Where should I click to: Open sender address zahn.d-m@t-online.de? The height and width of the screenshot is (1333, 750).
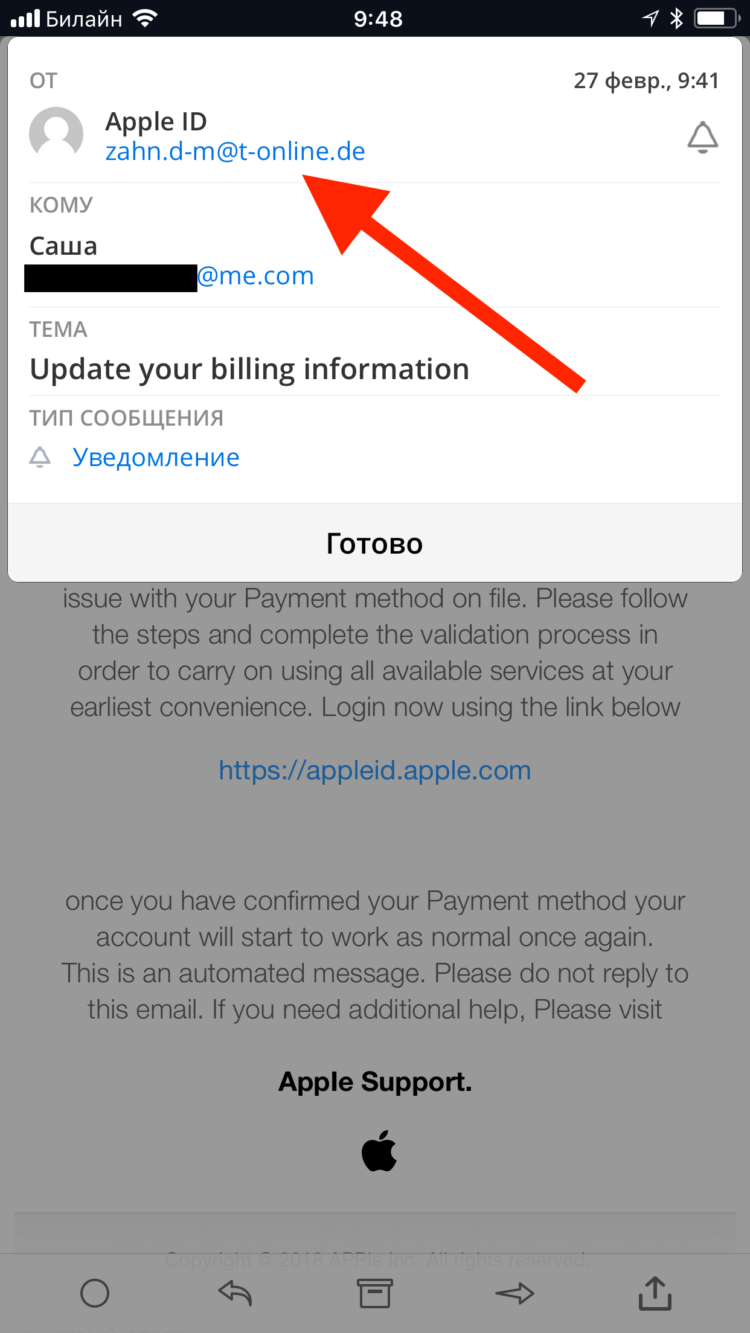(x=235, y=152)
